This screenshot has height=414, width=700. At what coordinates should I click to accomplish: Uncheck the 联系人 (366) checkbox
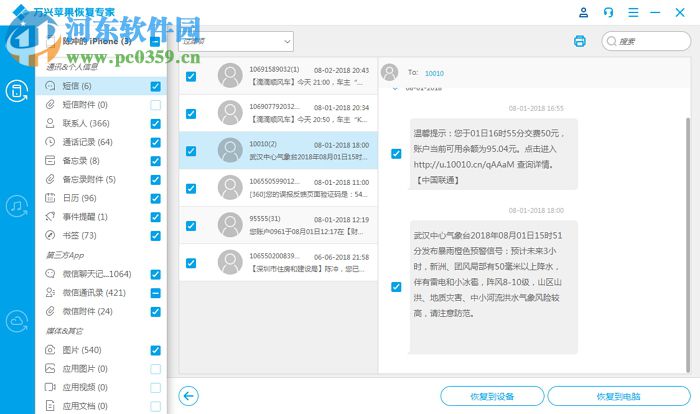coord(155,124)
